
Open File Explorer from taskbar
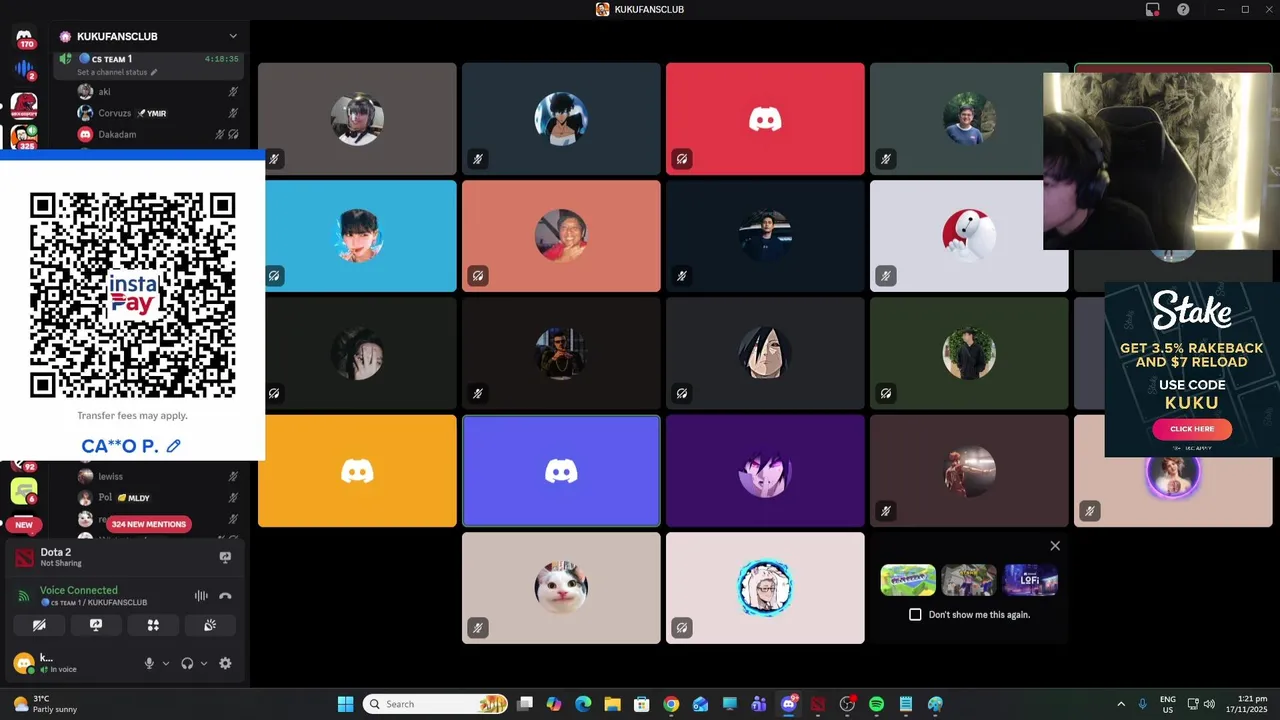point(612,704)
